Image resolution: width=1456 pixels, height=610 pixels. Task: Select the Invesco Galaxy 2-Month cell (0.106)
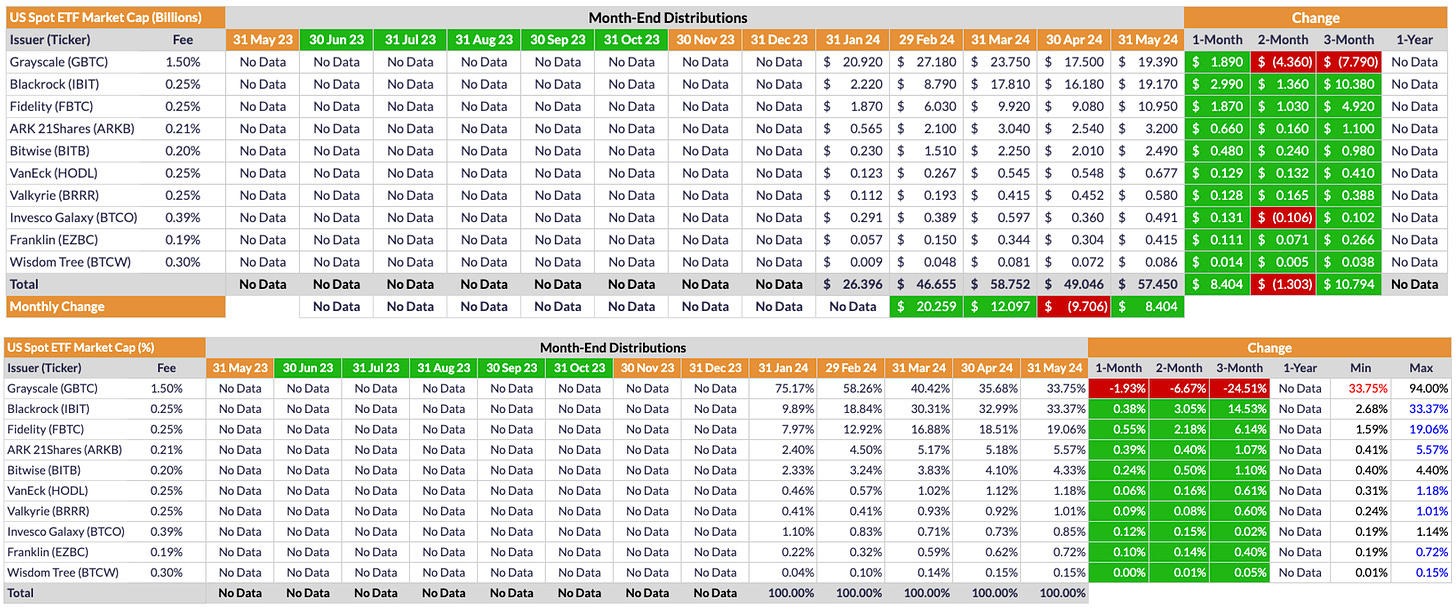(x=1283, y=218)
